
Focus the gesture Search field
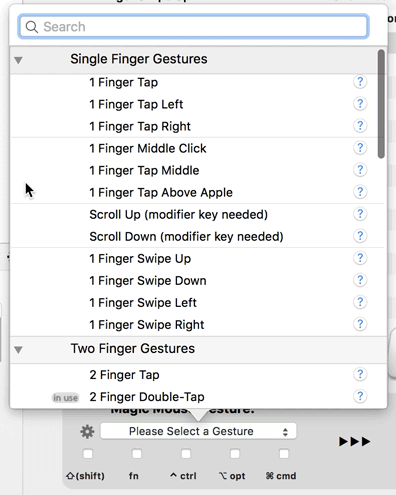click(x=193, y=26)
